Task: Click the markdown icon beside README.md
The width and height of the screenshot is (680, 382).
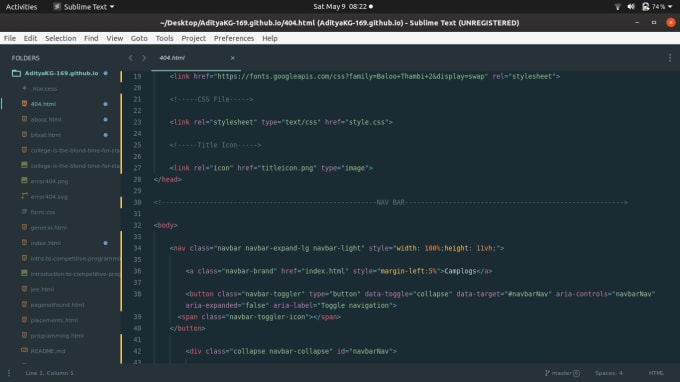Action: coord(24,350)
